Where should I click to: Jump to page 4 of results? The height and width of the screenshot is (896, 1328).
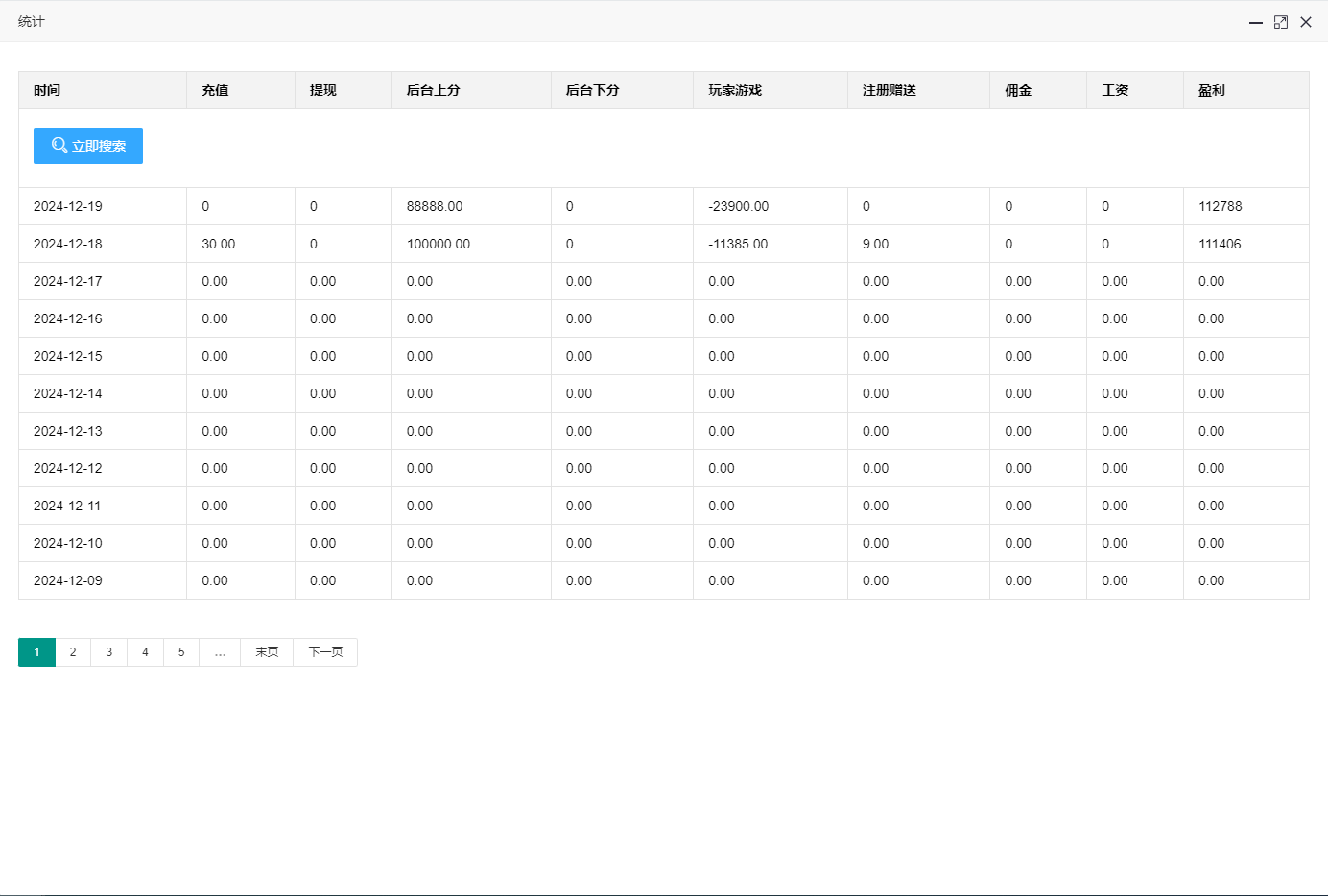point(146,652)
